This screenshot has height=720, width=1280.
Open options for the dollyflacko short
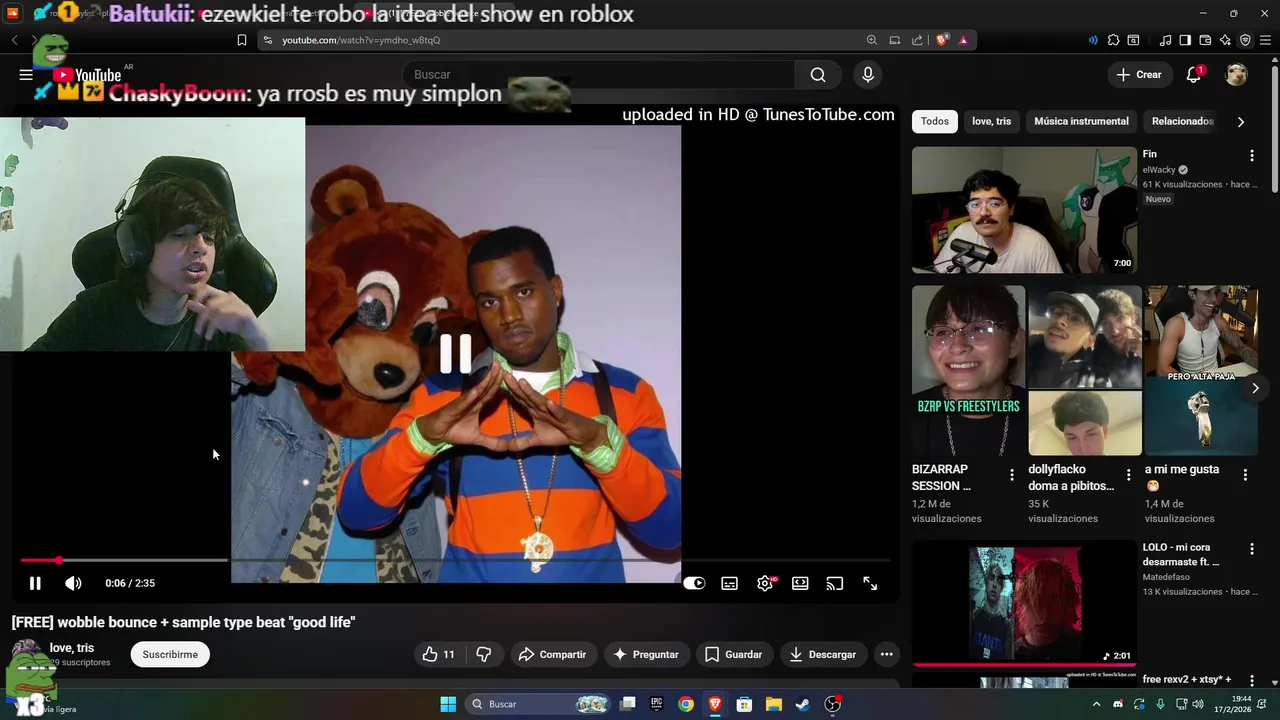click(1128, 475)
